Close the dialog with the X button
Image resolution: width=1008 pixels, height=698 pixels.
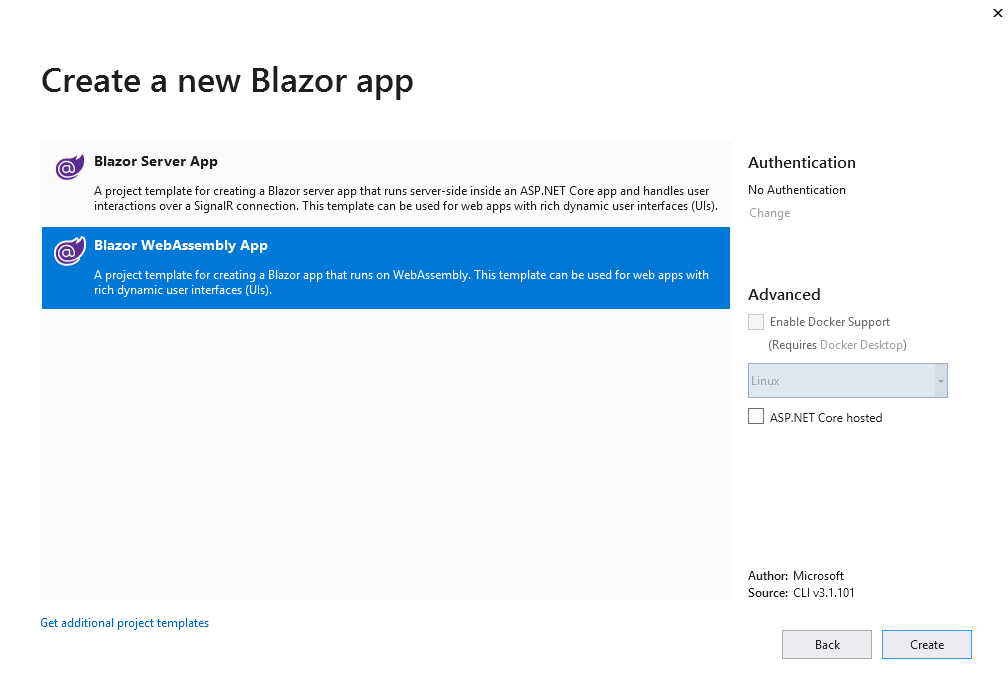tap(997, 13)
